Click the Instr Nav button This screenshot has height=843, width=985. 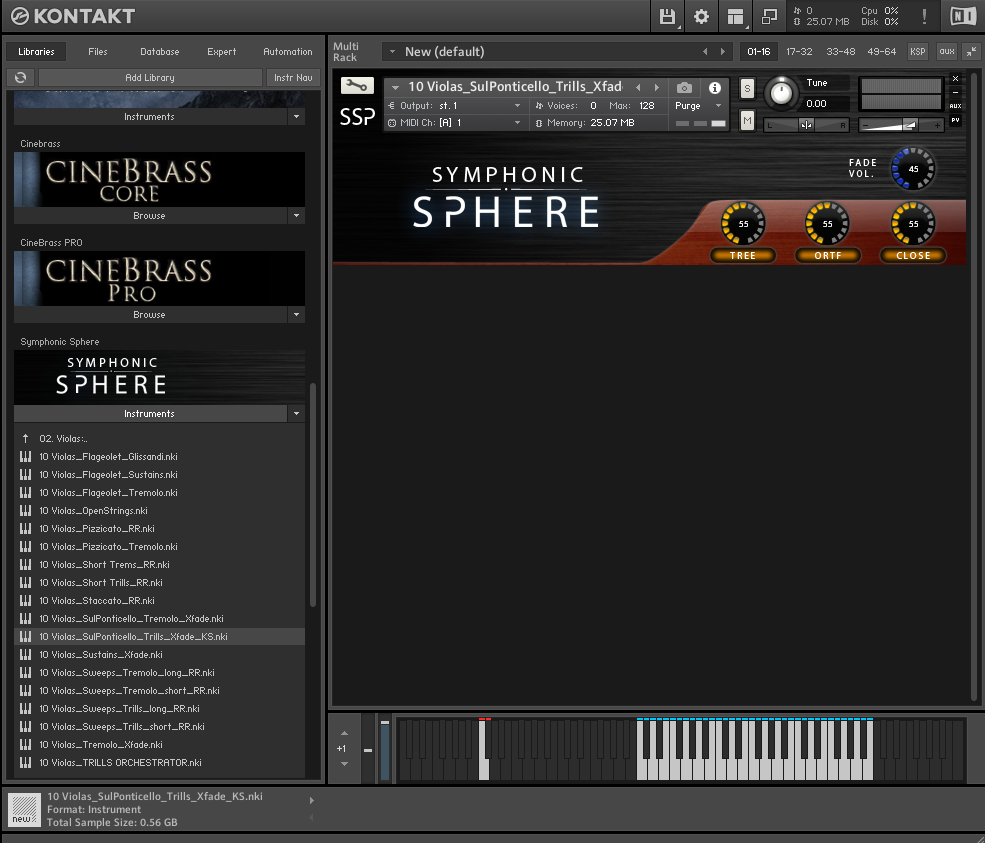click(x=293, y=77)
